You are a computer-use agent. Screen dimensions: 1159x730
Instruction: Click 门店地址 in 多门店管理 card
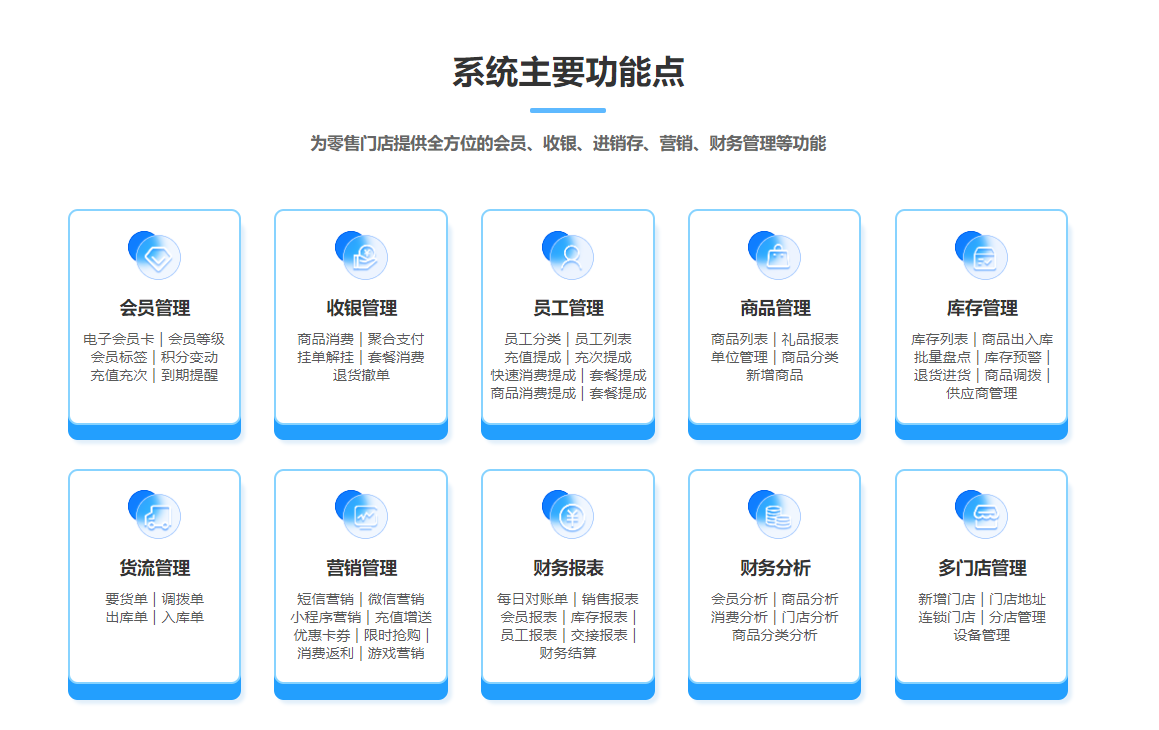pyautogui.click(x=1017, y=599)
